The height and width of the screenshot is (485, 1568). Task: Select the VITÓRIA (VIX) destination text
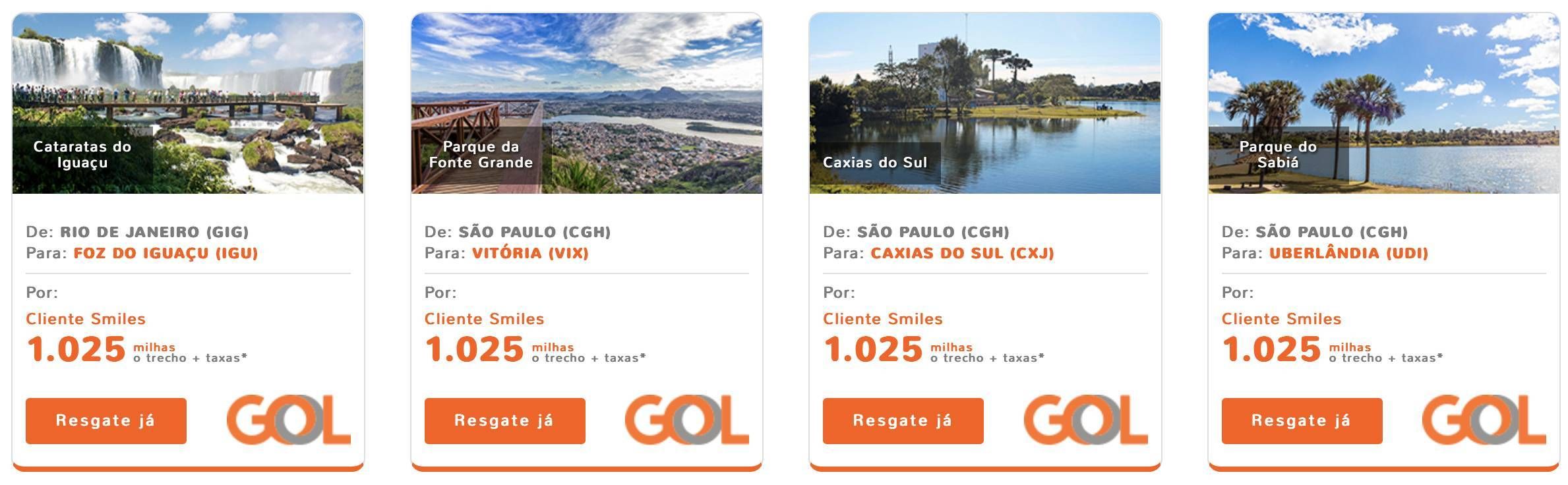click(x=530, y=253)
